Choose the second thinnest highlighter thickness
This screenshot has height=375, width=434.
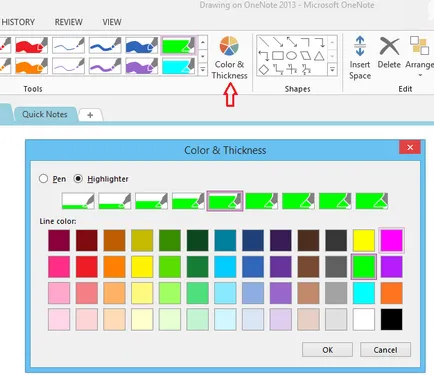115,201
